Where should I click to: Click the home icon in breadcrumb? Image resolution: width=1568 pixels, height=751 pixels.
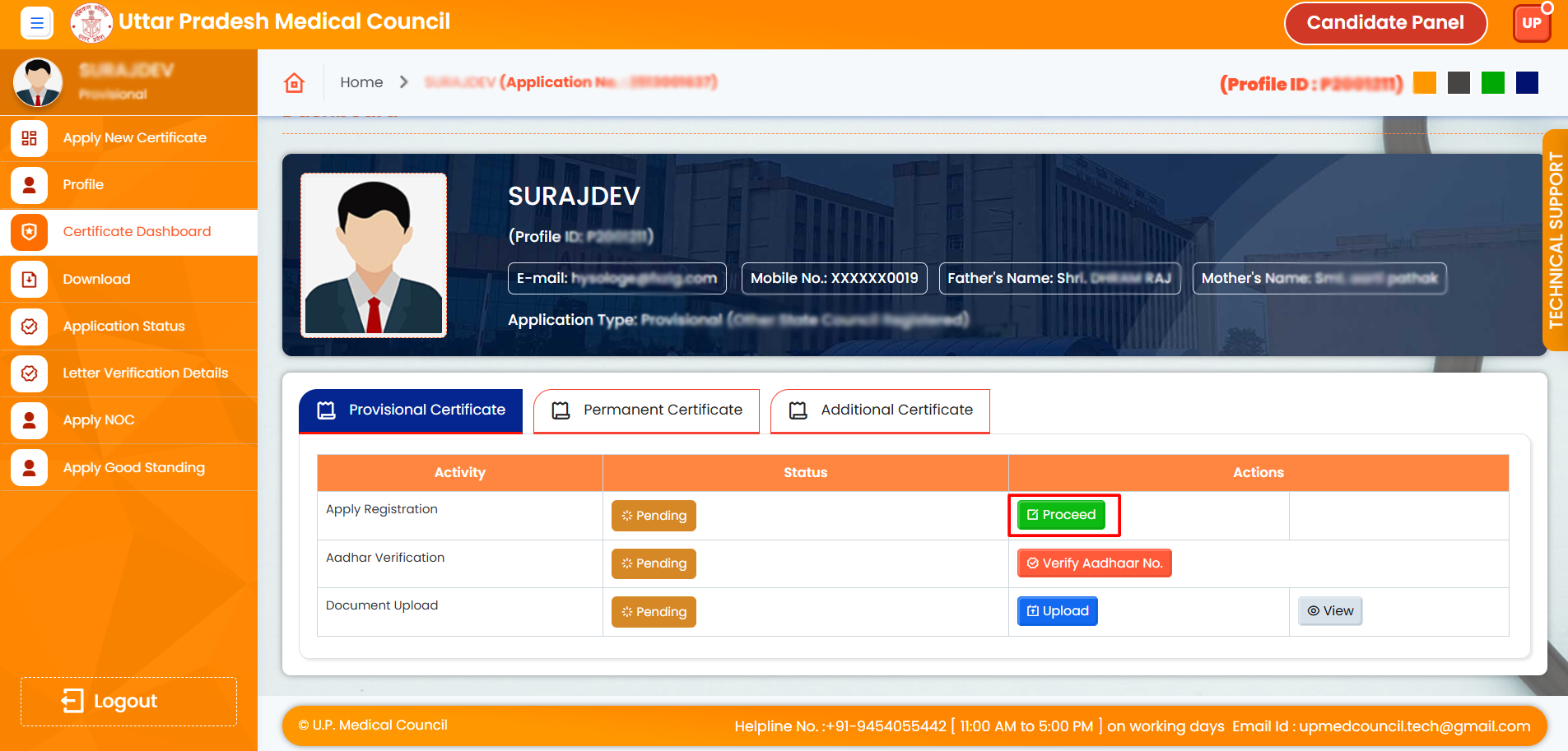point(294,82)
